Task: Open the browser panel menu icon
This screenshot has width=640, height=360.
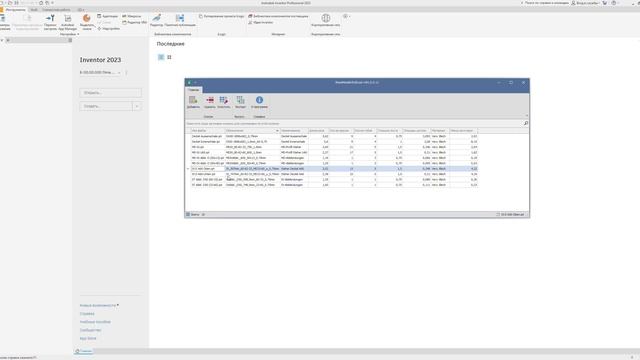Action: tap(70, 40)
